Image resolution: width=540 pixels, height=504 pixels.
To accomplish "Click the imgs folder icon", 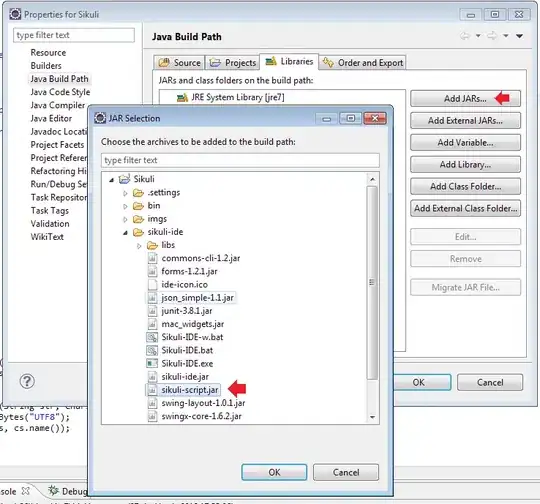I will pos(138,219).
